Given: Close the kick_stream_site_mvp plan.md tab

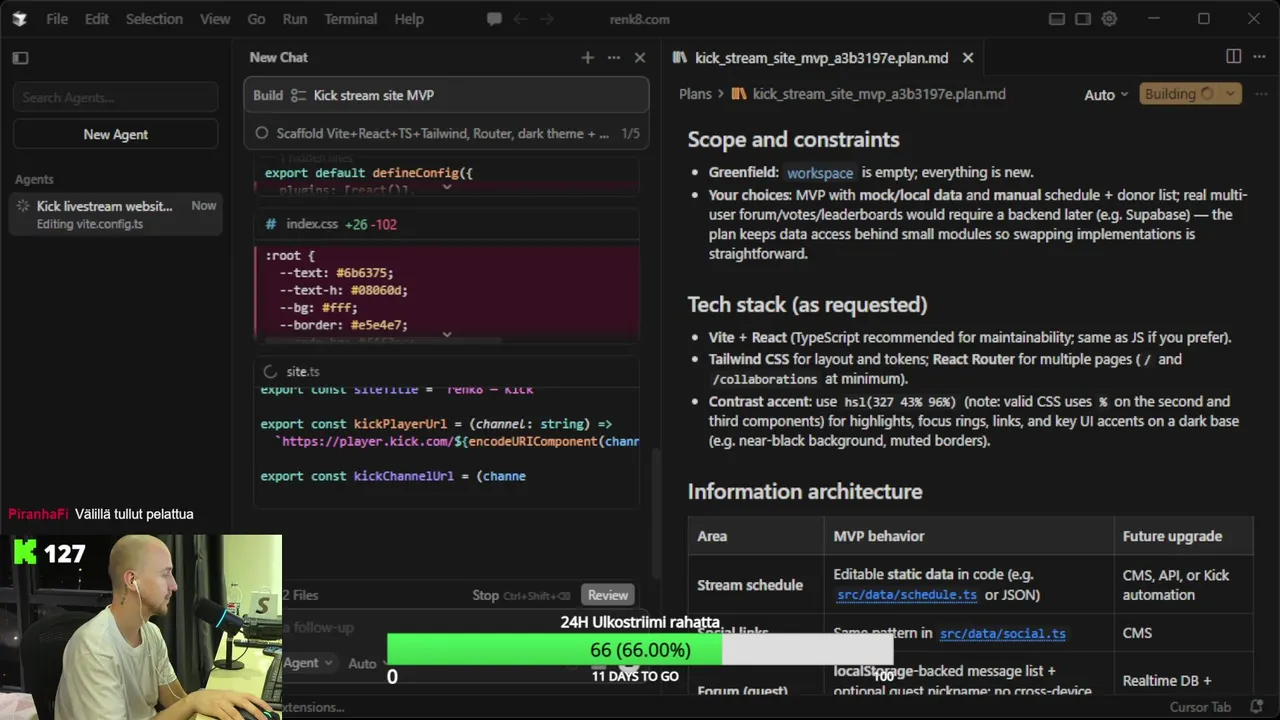Looking at the screenshot, I should coord(967,58).
